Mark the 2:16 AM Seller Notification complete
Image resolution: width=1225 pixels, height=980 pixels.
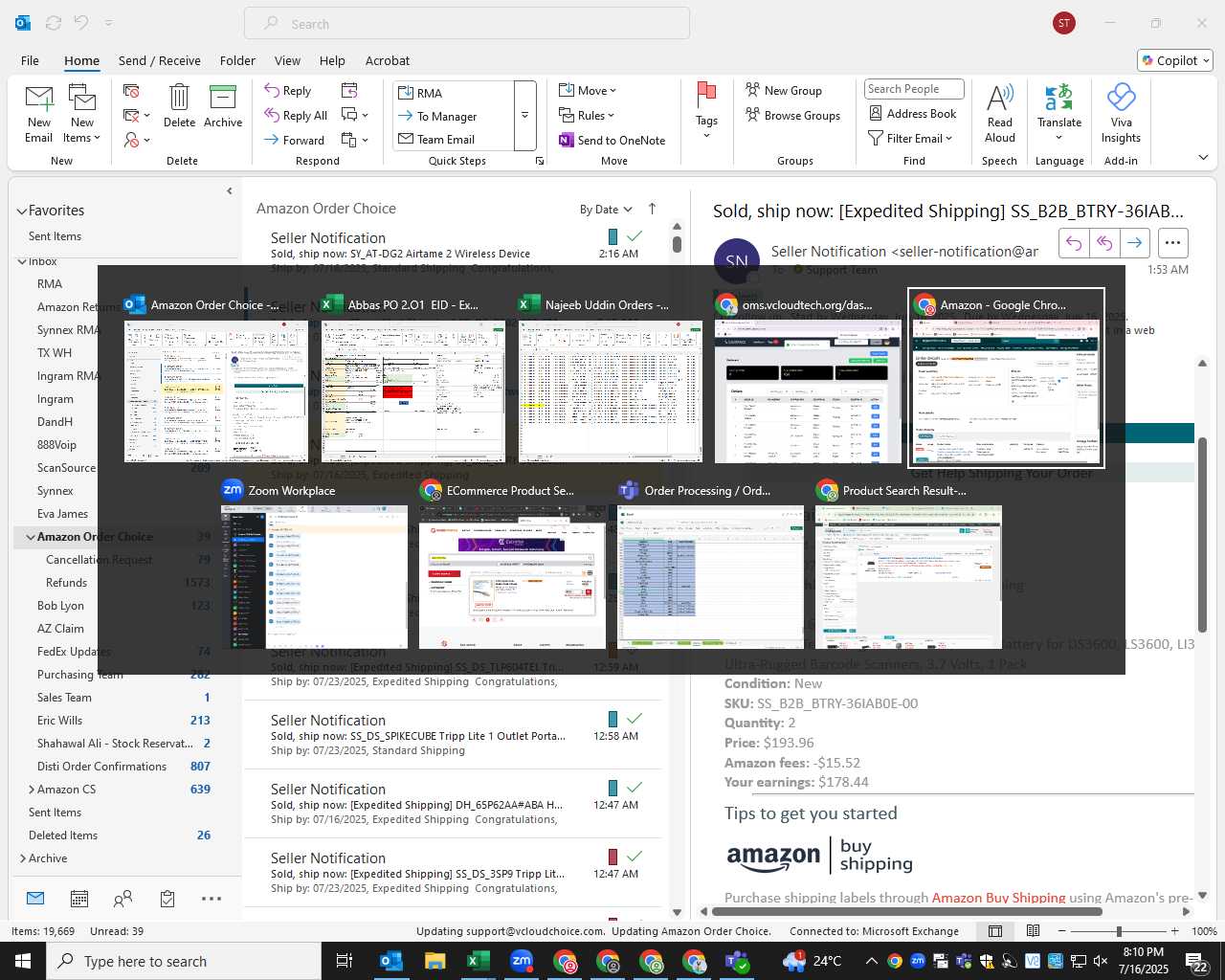[634, 235]
